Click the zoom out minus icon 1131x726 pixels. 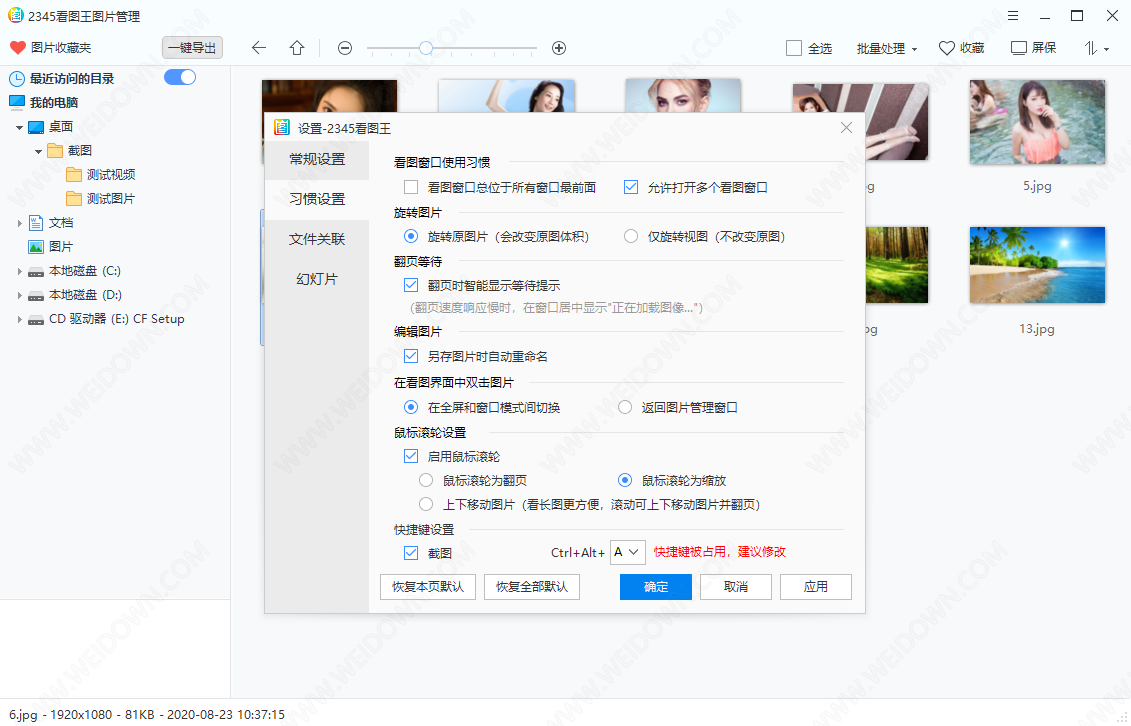(345, 48)
